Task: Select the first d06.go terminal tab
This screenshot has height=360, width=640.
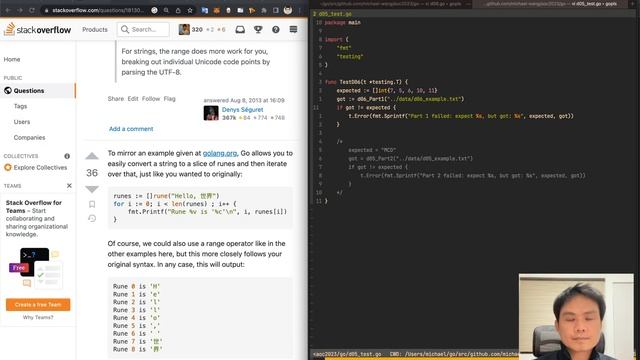Action: [392, 4]
